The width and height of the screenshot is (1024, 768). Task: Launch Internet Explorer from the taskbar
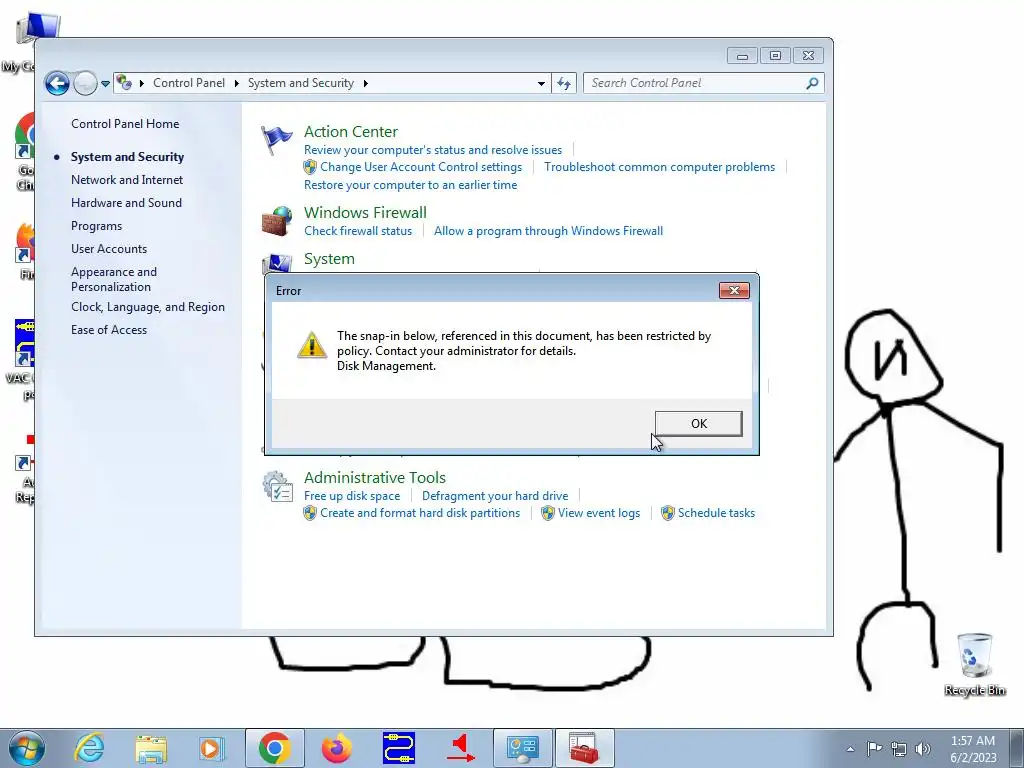click(x=89, y=748)
